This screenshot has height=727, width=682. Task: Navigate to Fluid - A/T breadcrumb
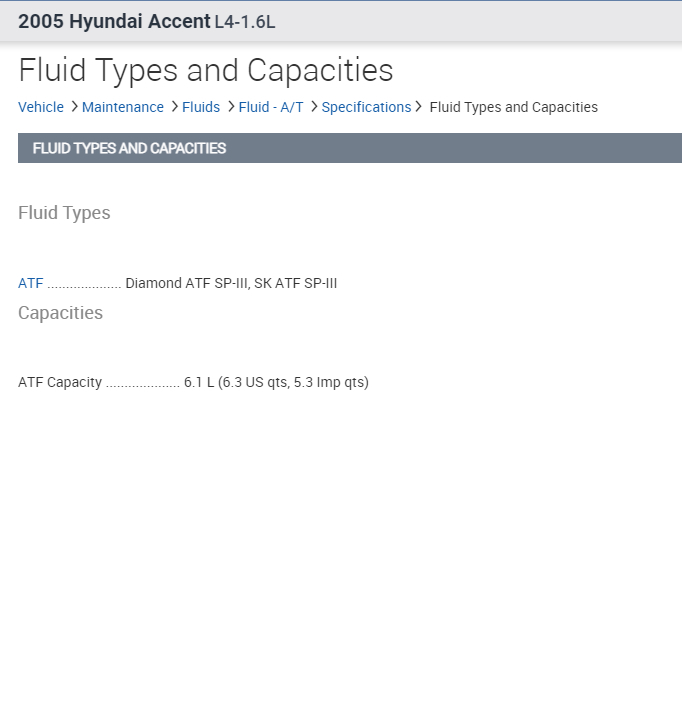(271, 107)
